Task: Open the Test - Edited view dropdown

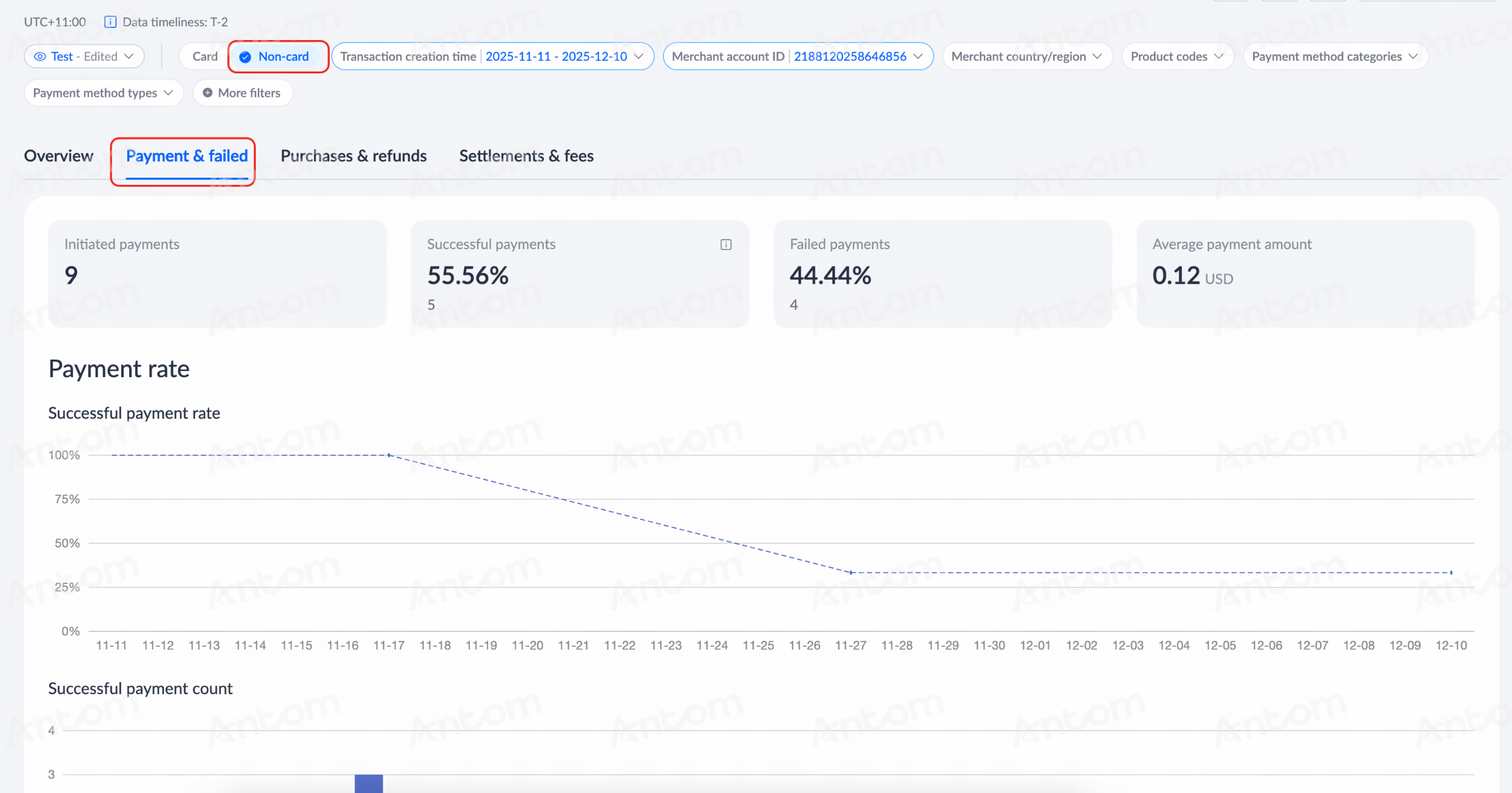Action: pos(84,56)
